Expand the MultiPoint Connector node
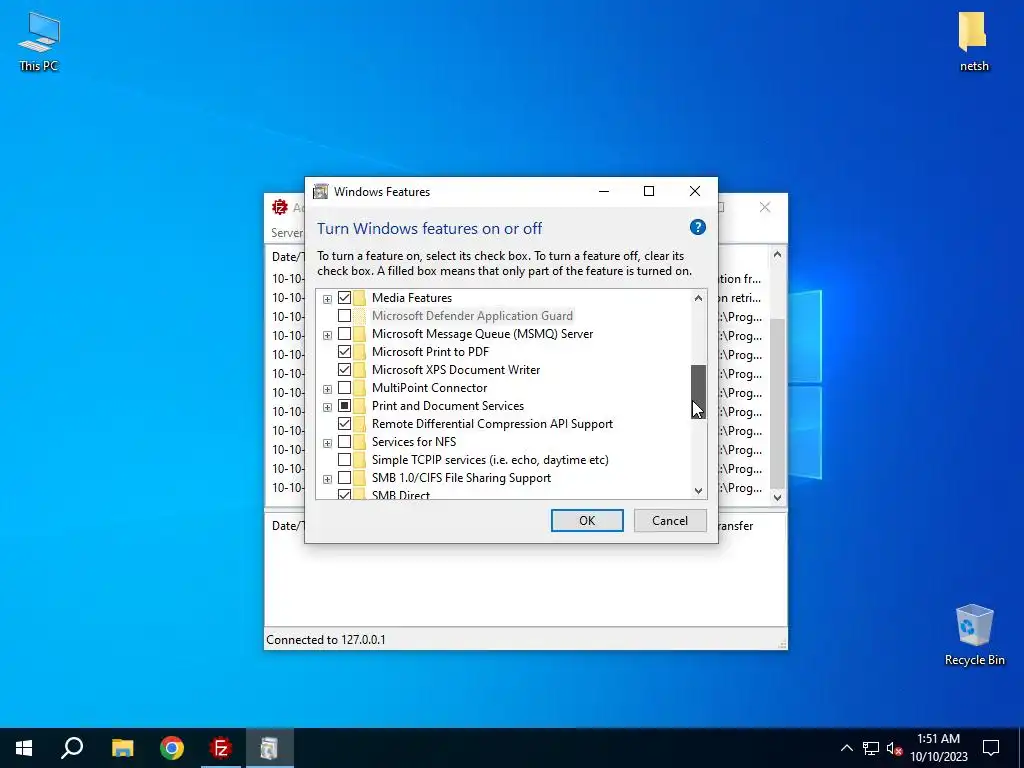Screen dimensions: 1024x768 pyautogui.click(x=327, y=389)
